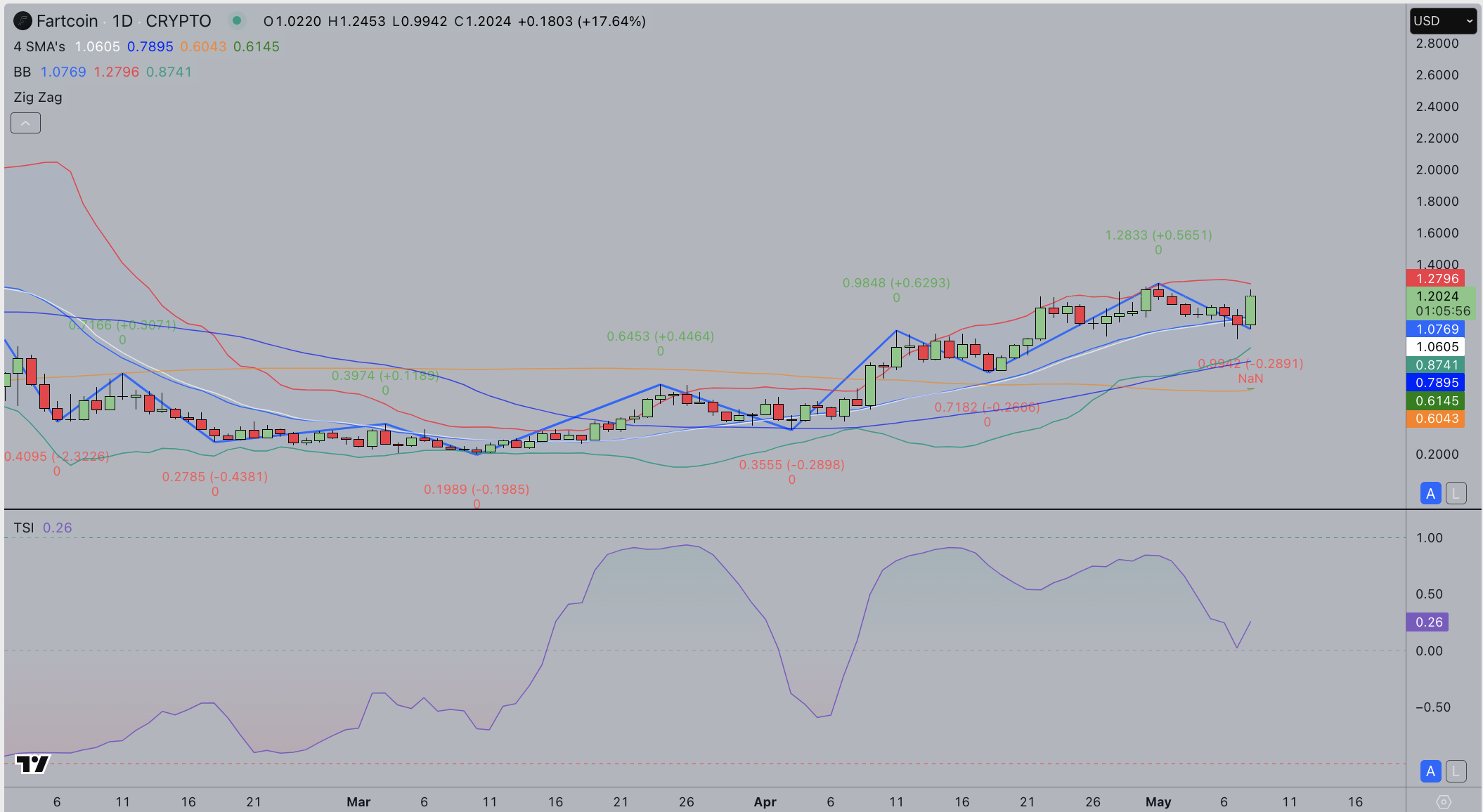Screen dimensions: 1483x812
Task: Toggle log scale L on TSI pane
Action: tap(1456, 771)
